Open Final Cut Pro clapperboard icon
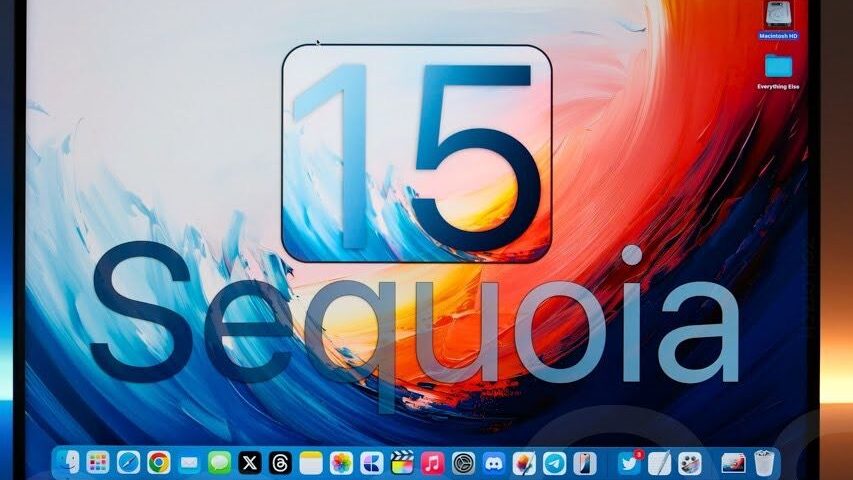Viewport: 853px width, 480px height. [402, 463]
